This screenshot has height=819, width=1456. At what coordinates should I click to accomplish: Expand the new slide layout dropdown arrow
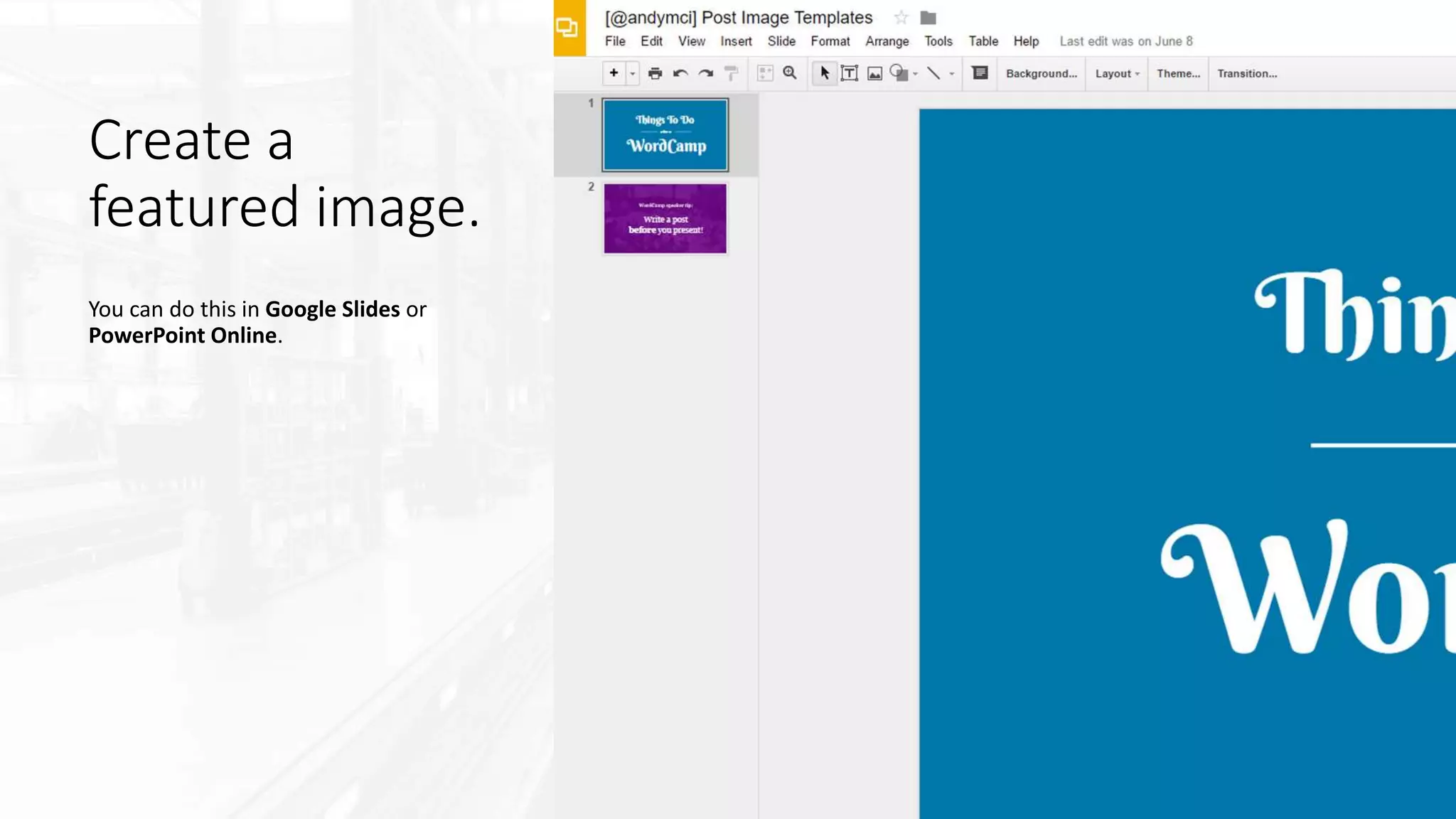click(632, 73)
